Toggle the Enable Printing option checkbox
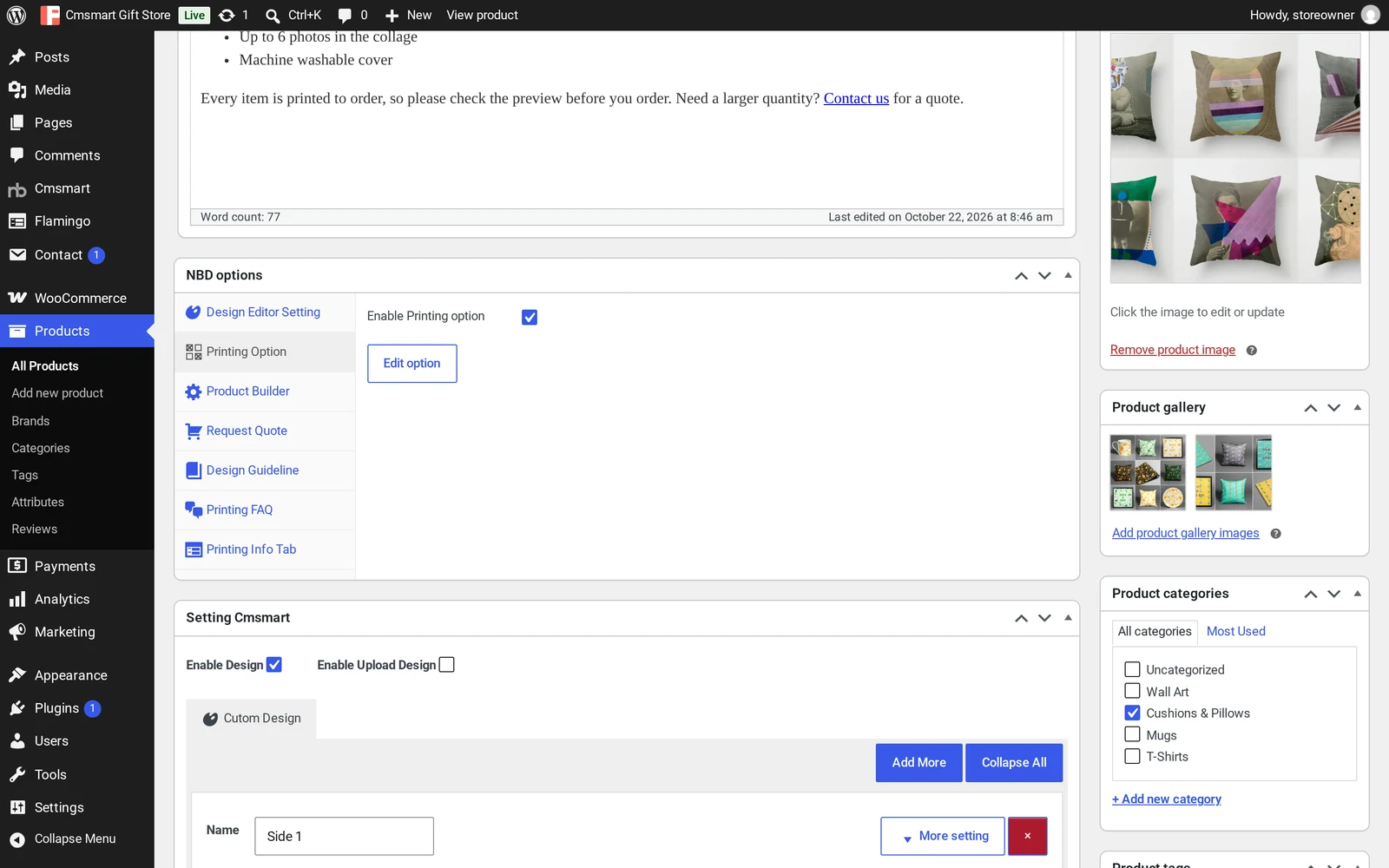 [530, 317]
